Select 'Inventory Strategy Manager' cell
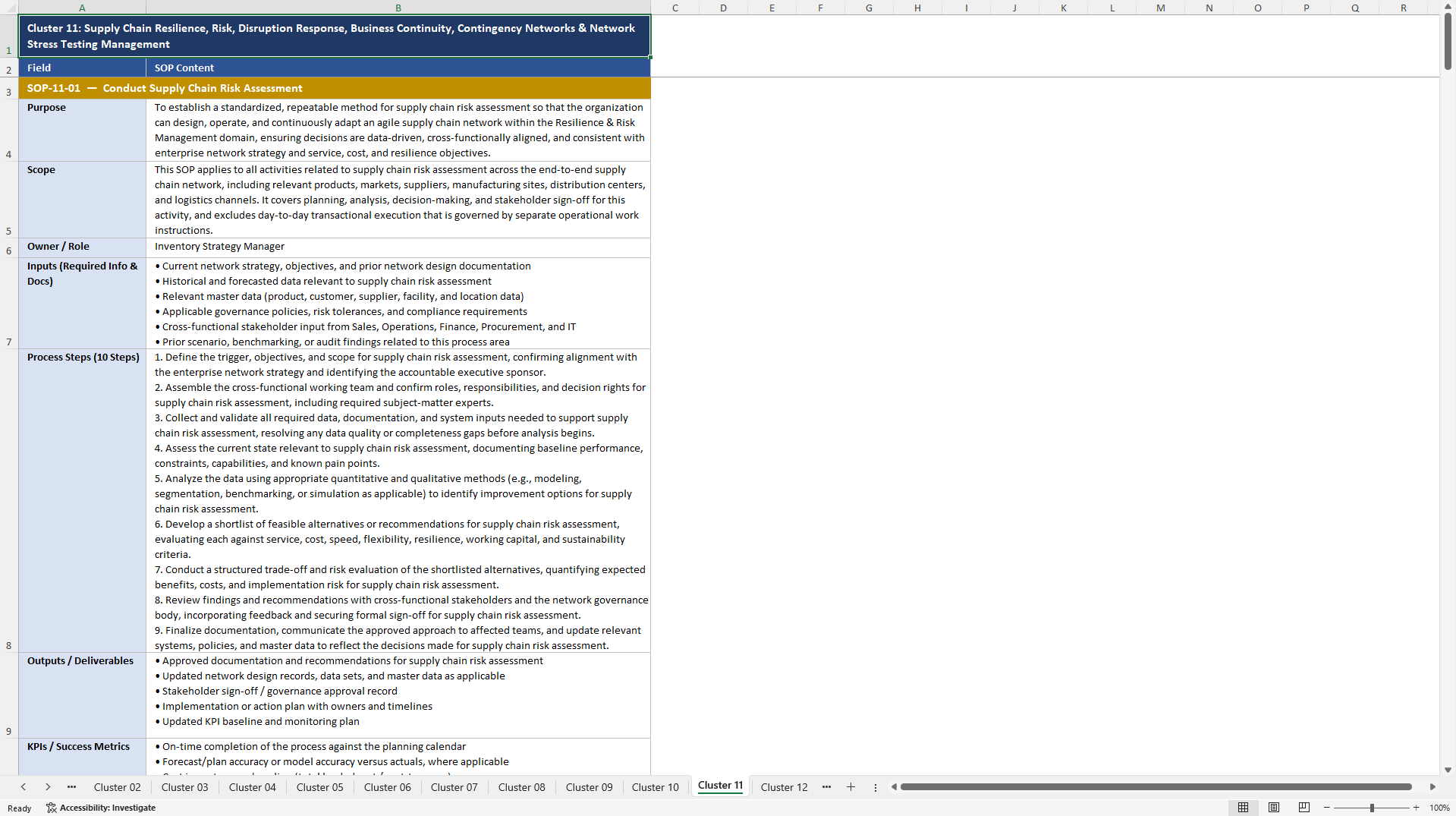 point(398,247)
